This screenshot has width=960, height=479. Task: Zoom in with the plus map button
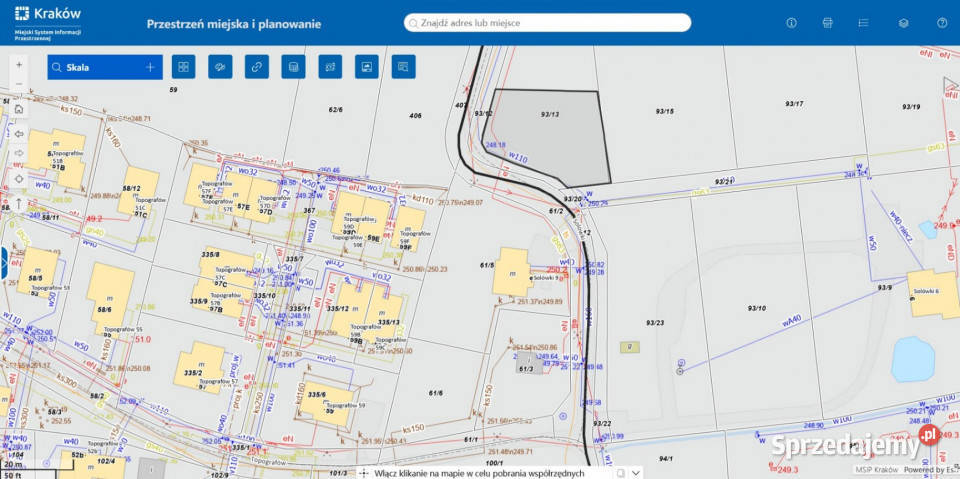point(19,64)
